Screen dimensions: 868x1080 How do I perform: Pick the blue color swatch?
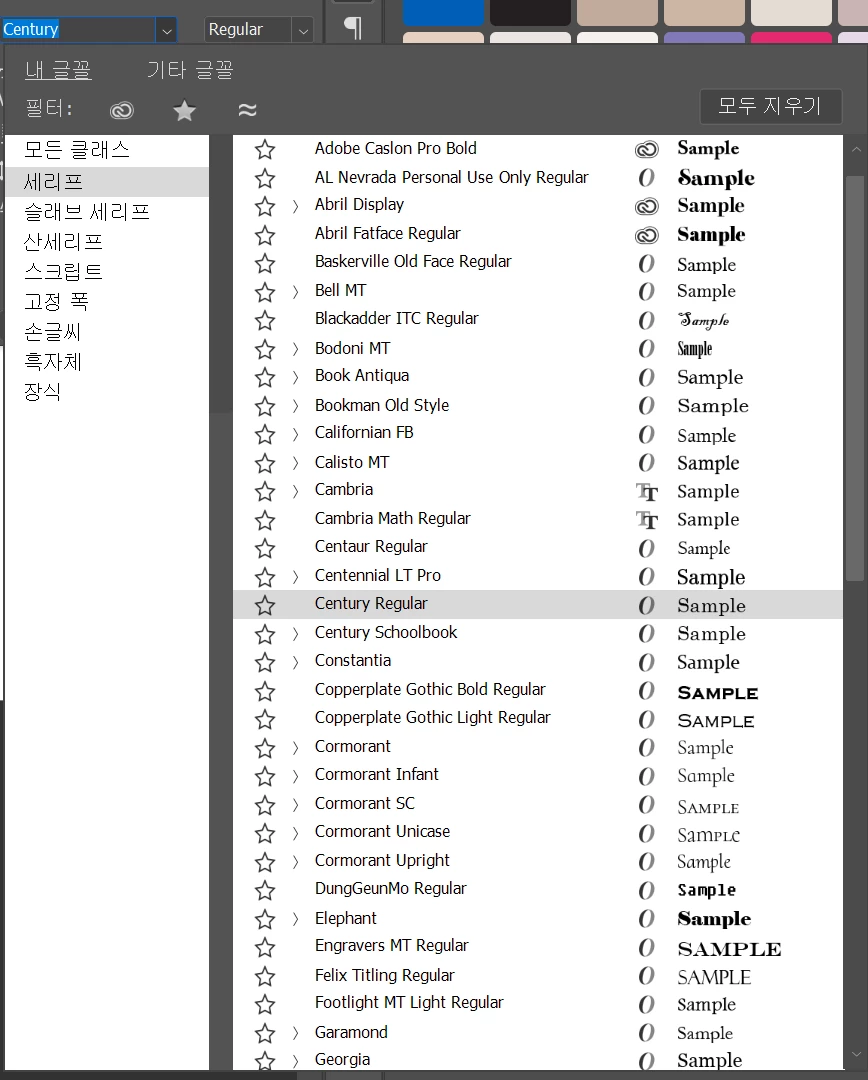point(443,12)
